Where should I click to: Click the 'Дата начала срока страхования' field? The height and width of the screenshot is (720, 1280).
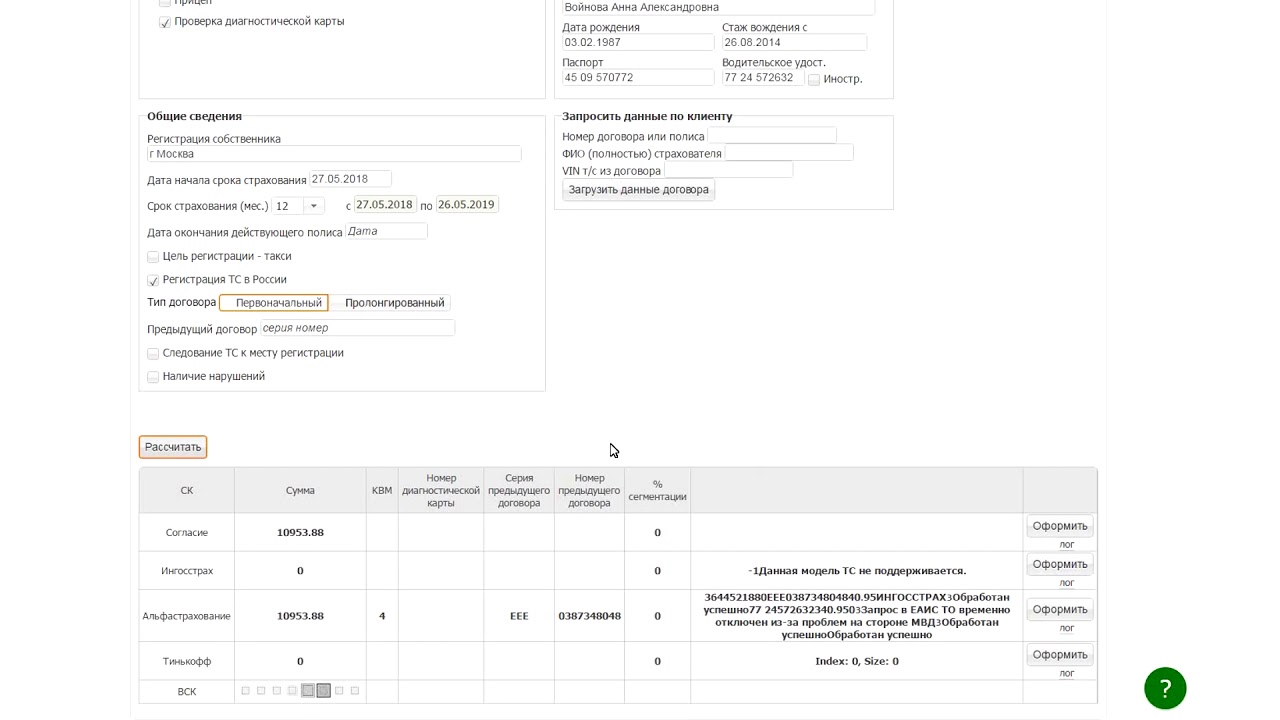tap(350, 179)
